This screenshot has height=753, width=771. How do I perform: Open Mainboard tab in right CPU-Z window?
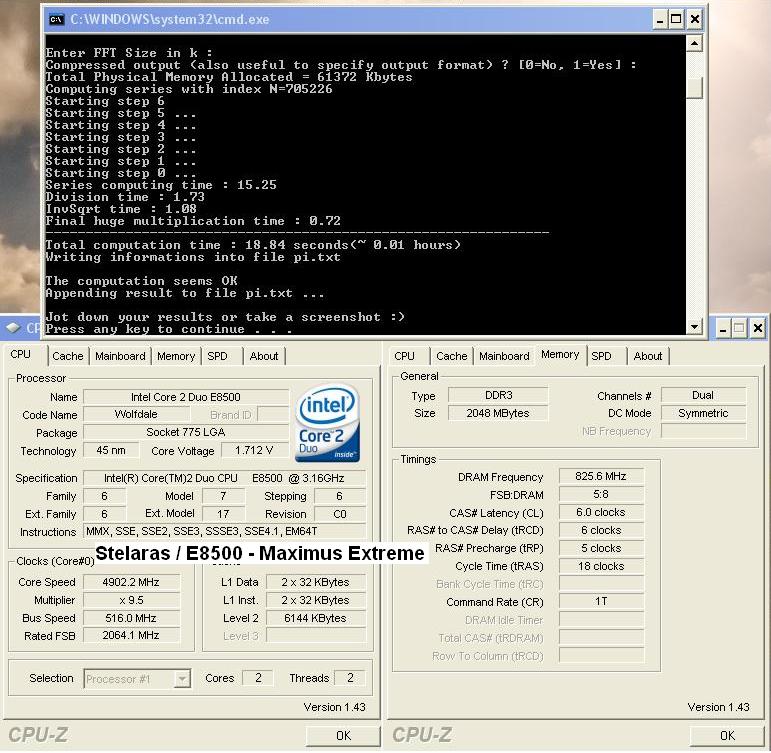(504, 356)
